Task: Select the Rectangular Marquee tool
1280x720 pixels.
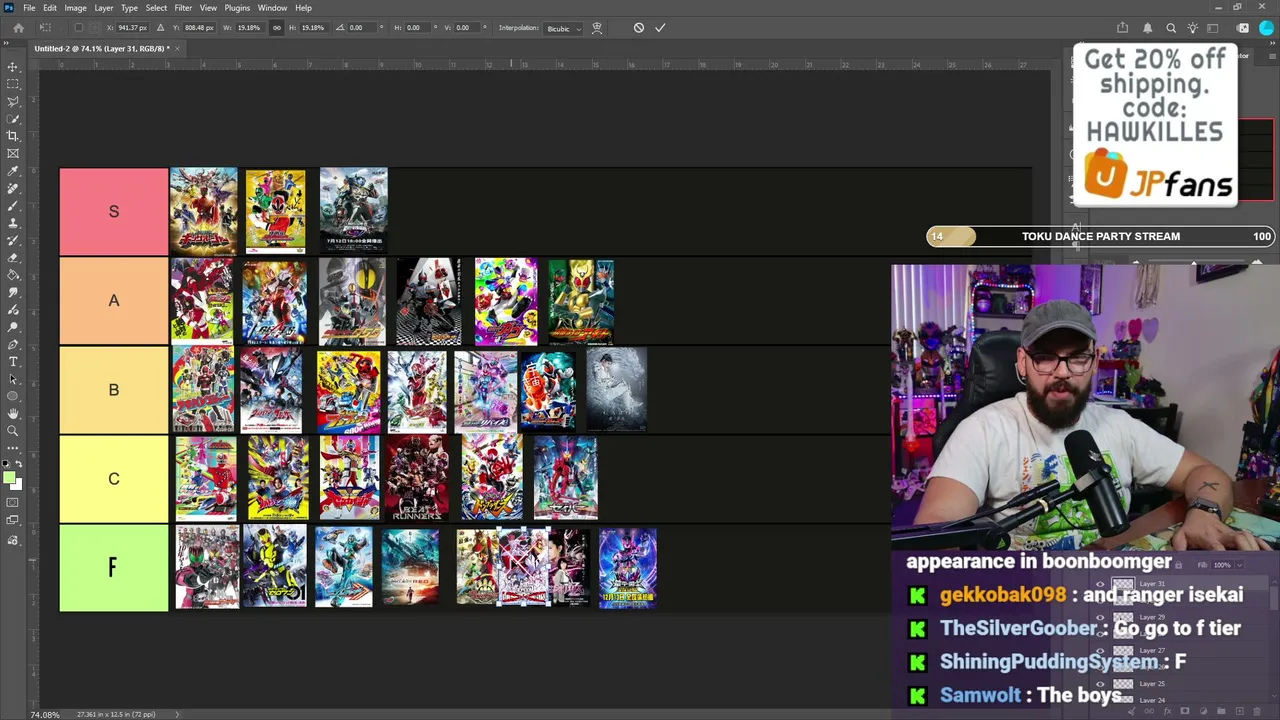Action: pos(13,84)
